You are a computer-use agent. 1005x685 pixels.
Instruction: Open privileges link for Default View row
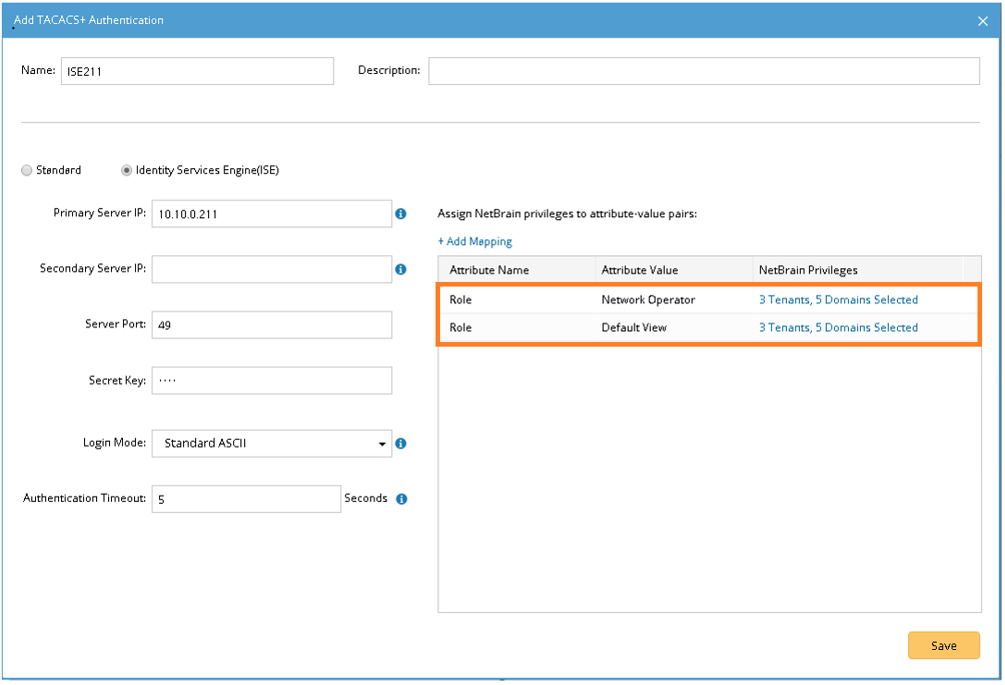click(838, 327)
